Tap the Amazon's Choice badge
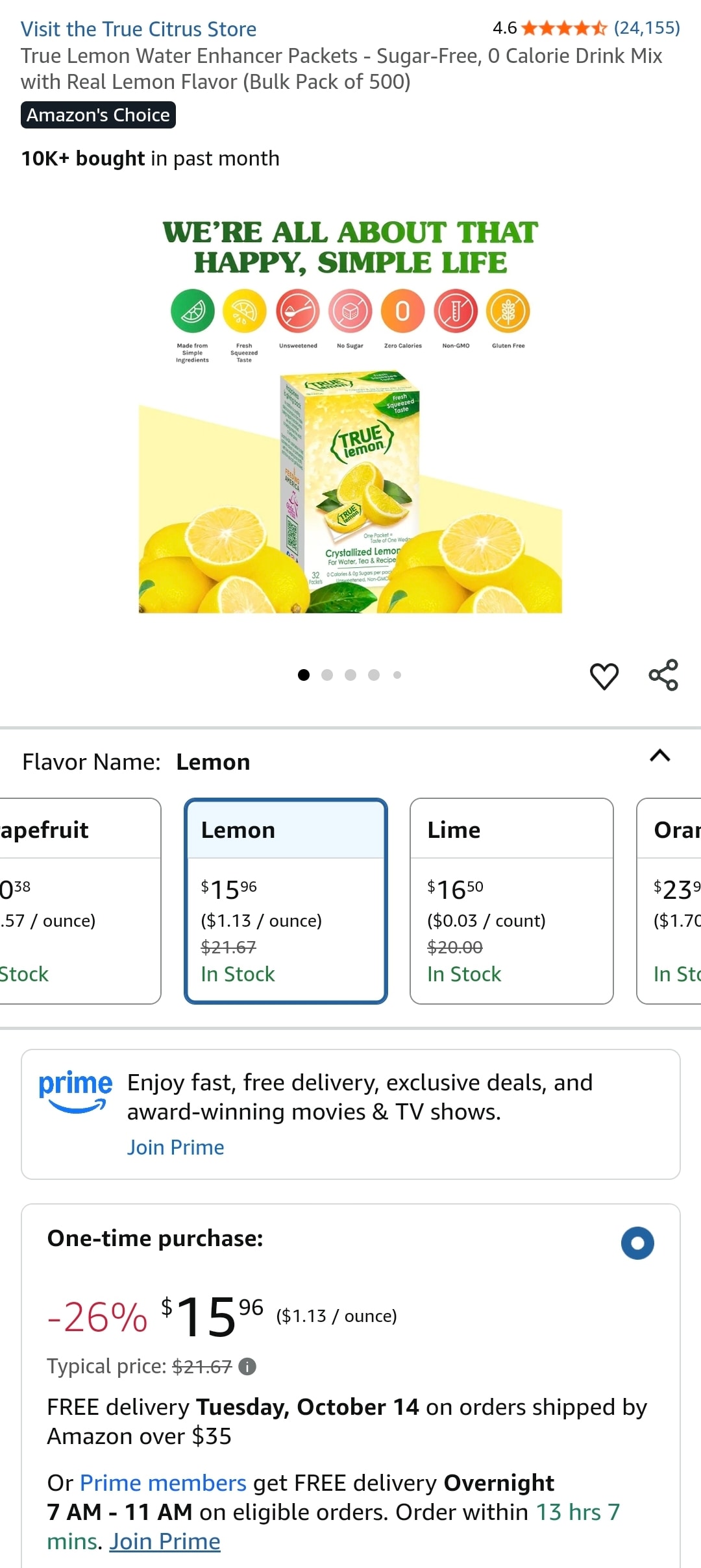 click(98, 115)
